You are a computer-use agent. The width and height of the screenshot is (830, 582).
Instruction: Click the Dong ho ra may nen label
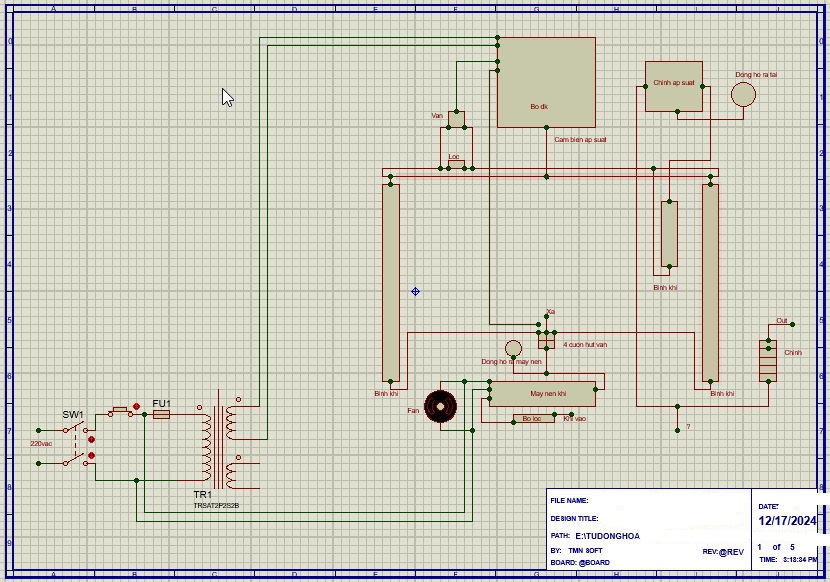511,362
